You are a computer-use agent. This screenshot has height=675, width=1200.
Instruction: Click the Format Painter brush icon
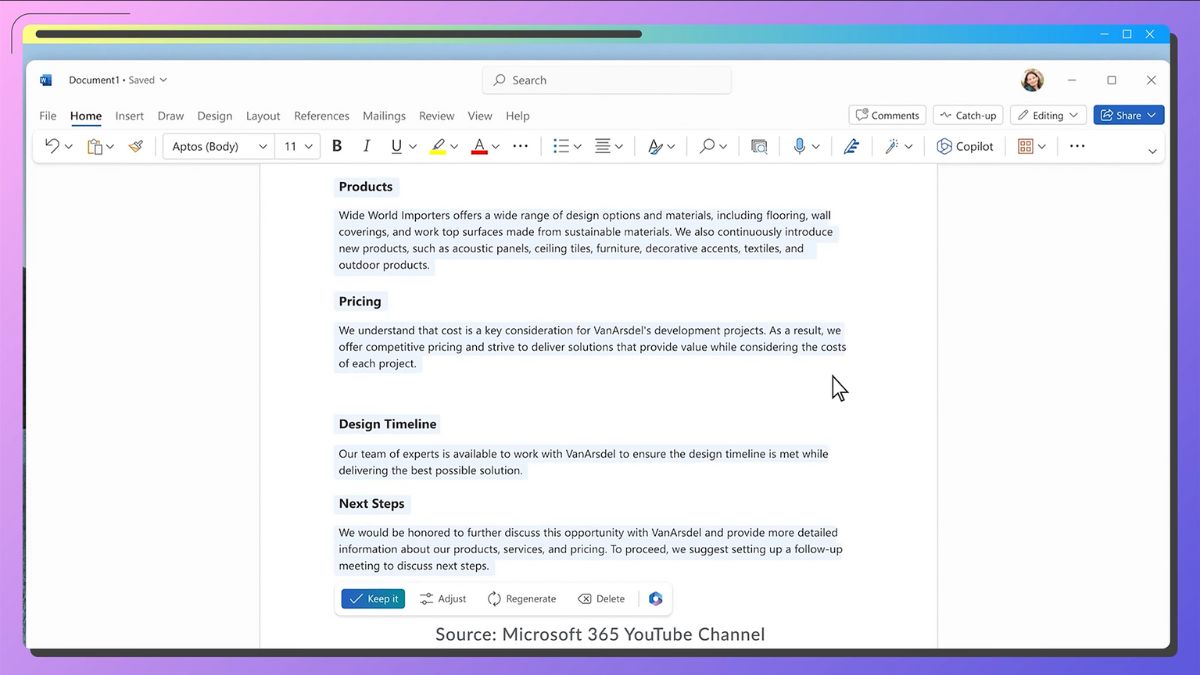point(136,146)
